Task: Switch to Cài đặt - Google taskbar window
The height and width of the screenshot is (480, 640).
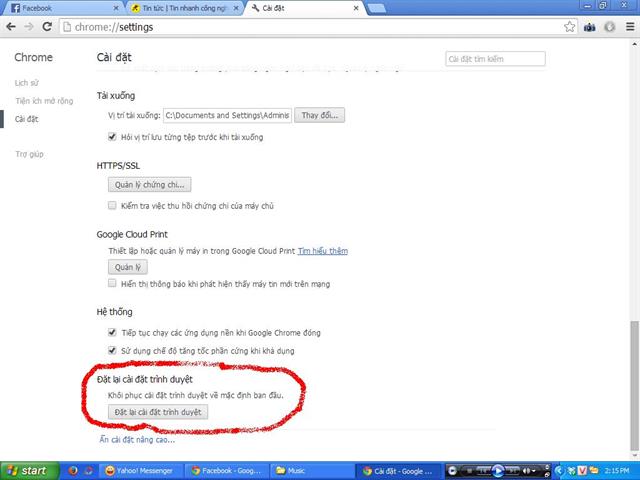Action: coord(398,471)
